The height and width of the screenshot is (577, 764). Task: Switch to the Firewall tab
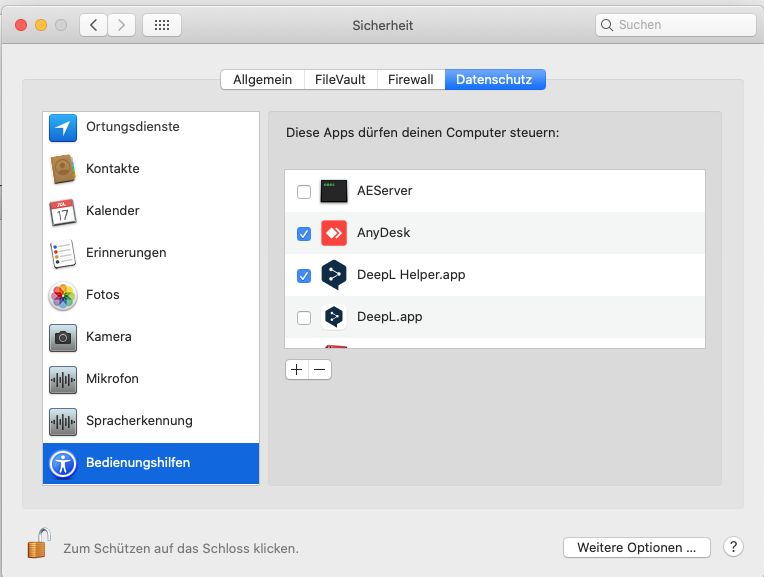click(x=411, y=79)
